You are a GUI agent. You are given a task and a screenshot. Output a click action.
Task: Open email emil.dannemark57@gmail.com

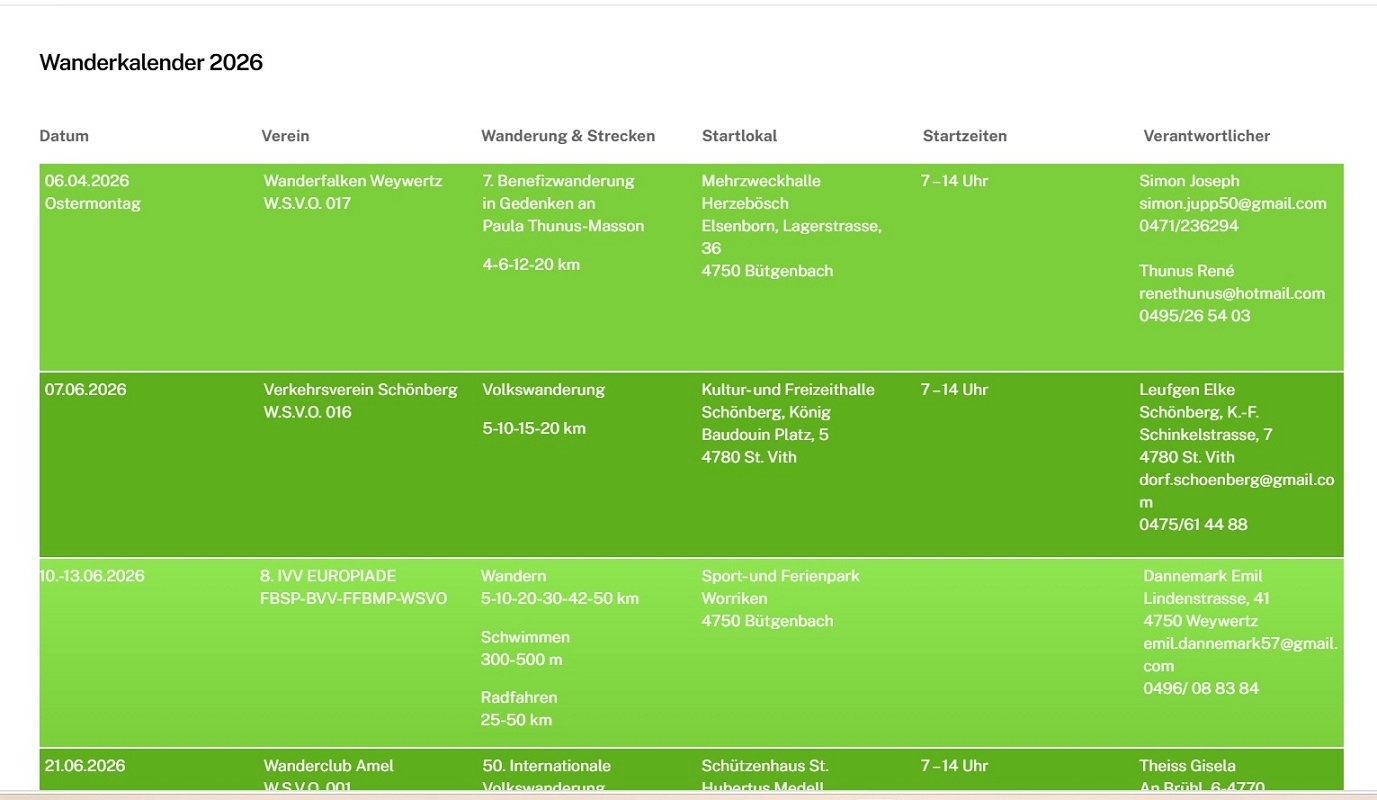tap(1240, 655)
